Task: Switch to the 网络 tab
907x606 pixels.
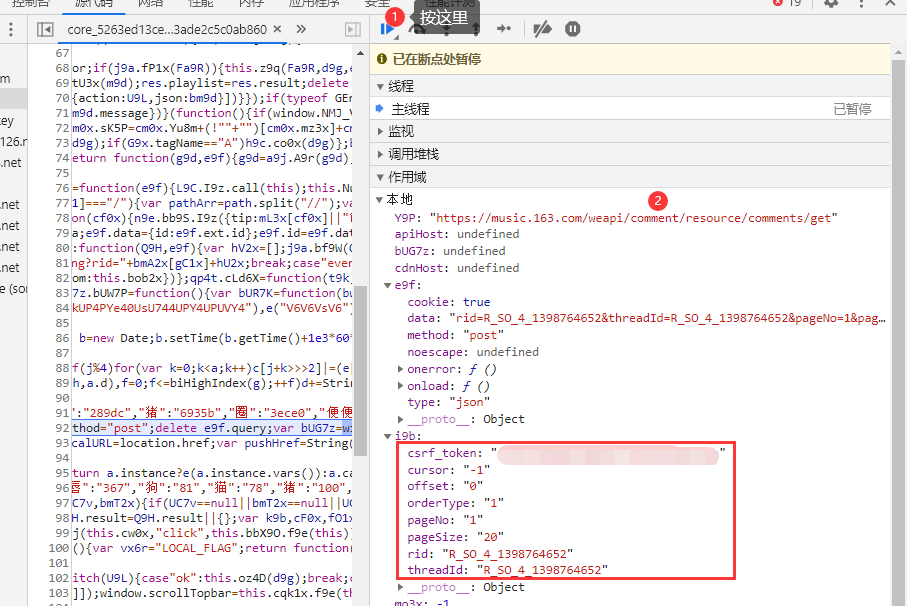Action: point(150,4)
